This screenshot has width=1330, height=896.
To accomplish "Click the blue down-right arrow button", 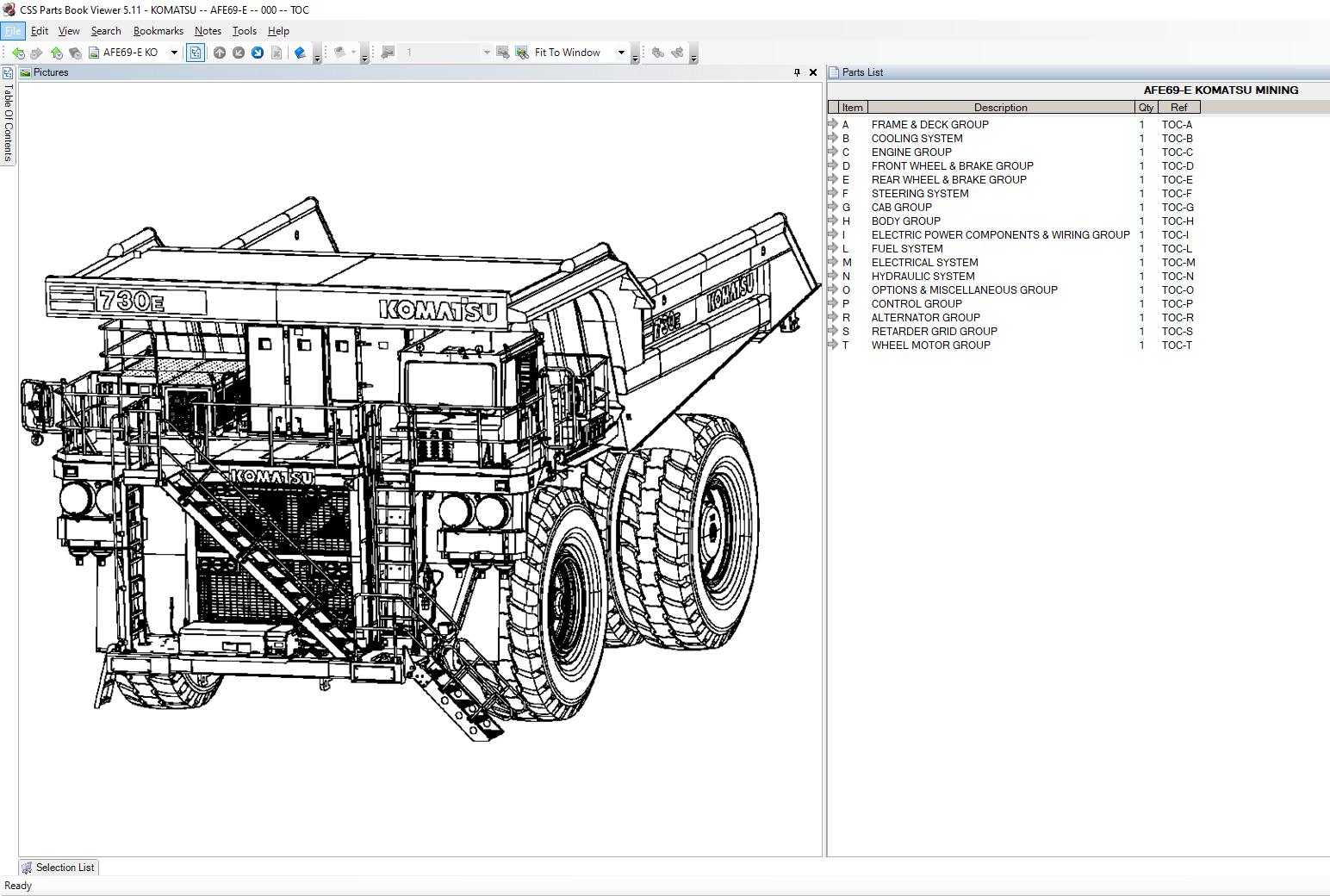I will (x=258, y=53).
